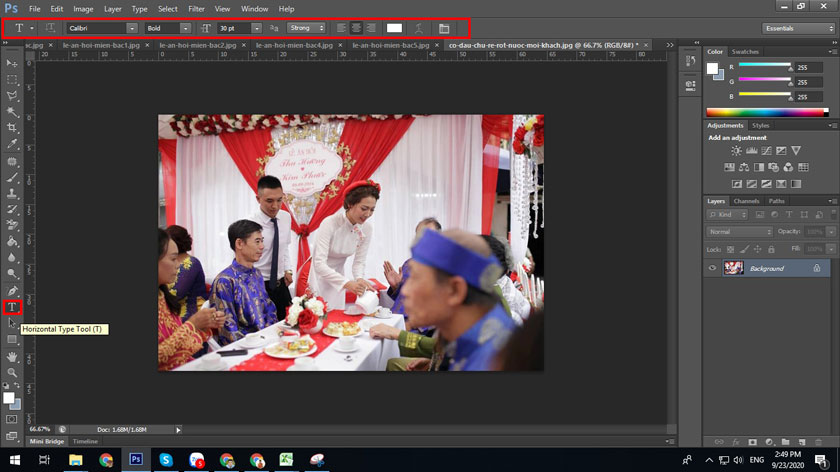
Task: Open the Layer menu
Action: coord(112,9)
